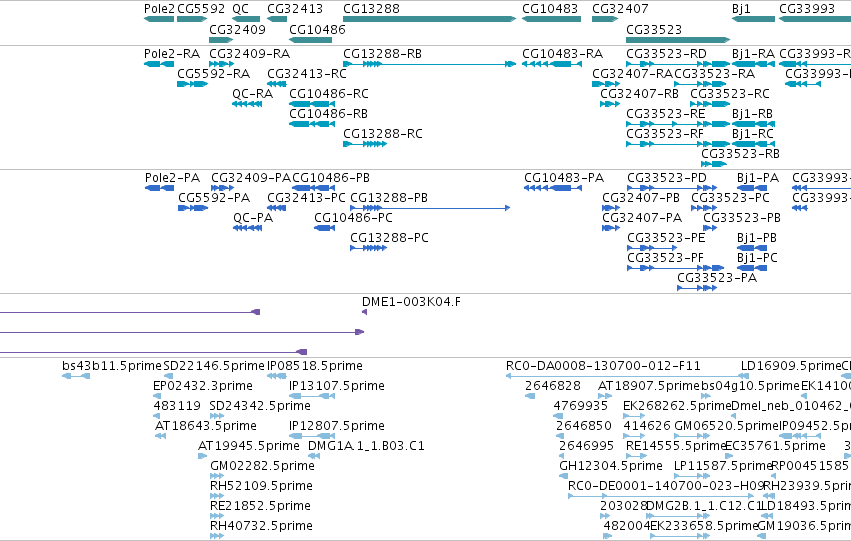The width and height of the screenshot is (851, 541).
Task: Select the CG13288-PB protein label
Action: point(389,198)
